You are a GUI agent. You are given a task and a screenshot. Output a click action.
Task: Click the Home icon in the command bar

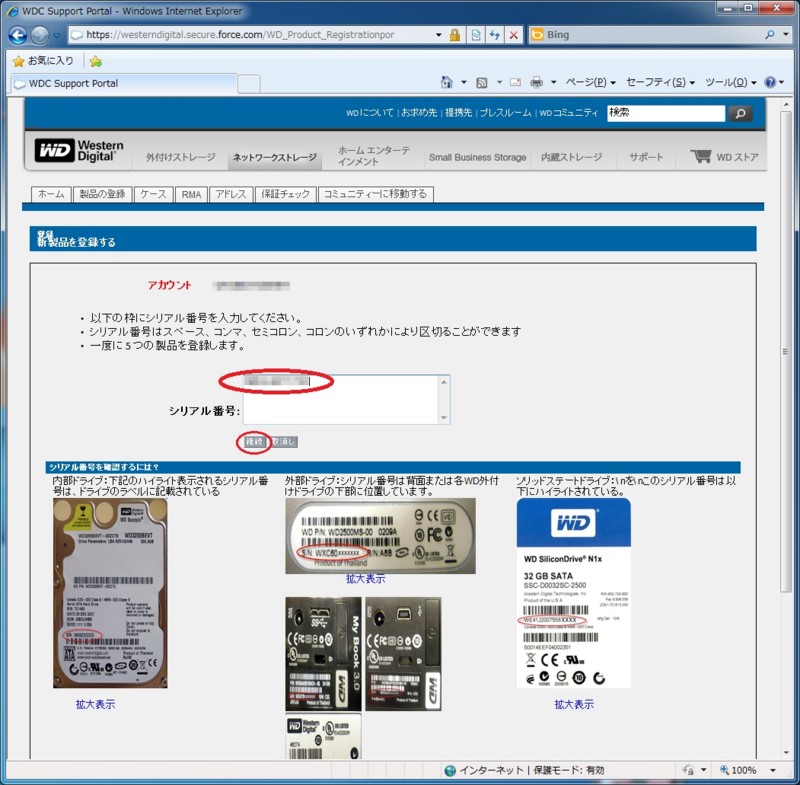tap(446, 81)
